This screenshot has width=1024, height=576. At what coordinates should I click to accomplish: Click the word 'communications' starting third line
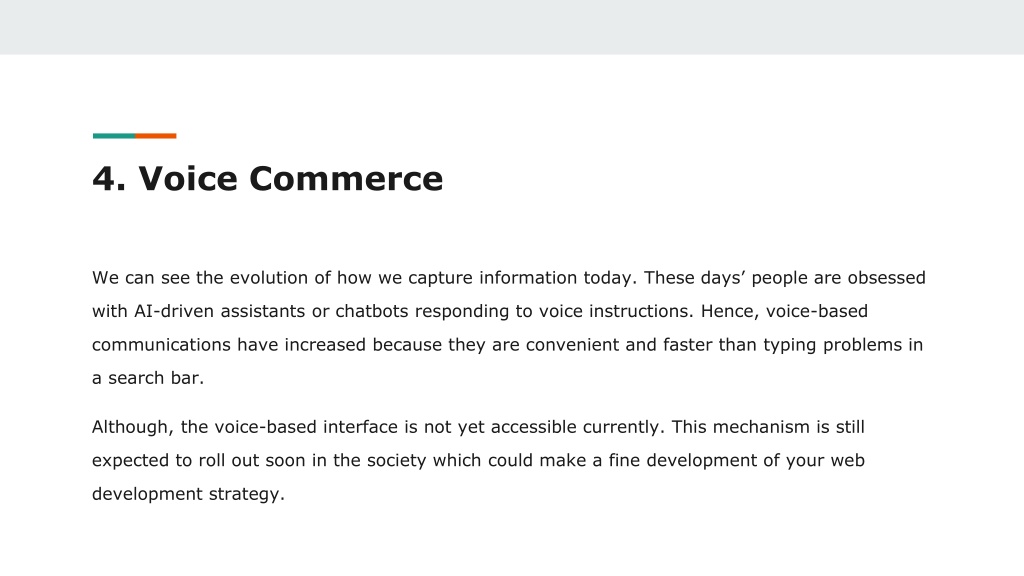(161, 344)
